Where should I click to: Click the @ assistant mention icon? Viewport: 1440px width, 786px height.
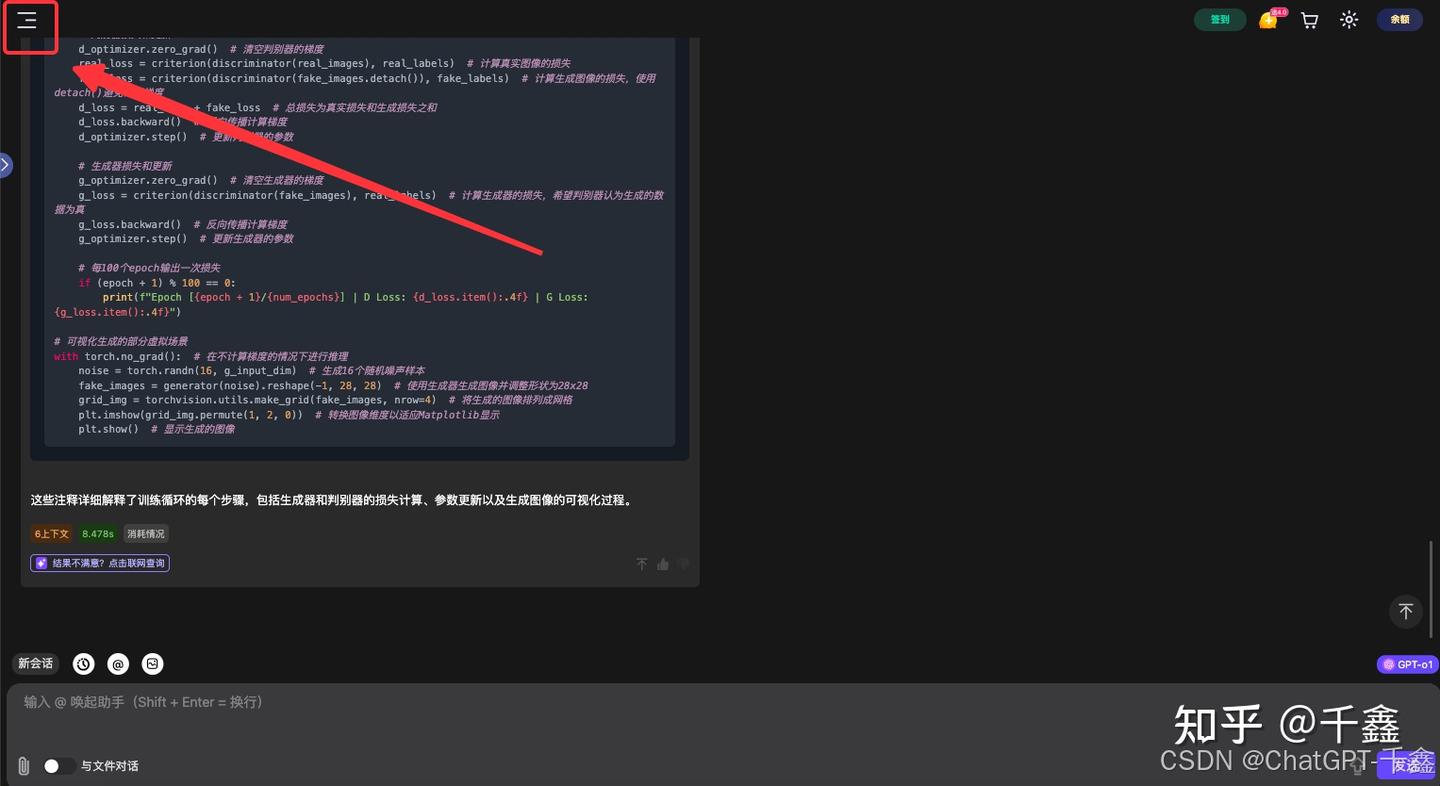(118, 663)
